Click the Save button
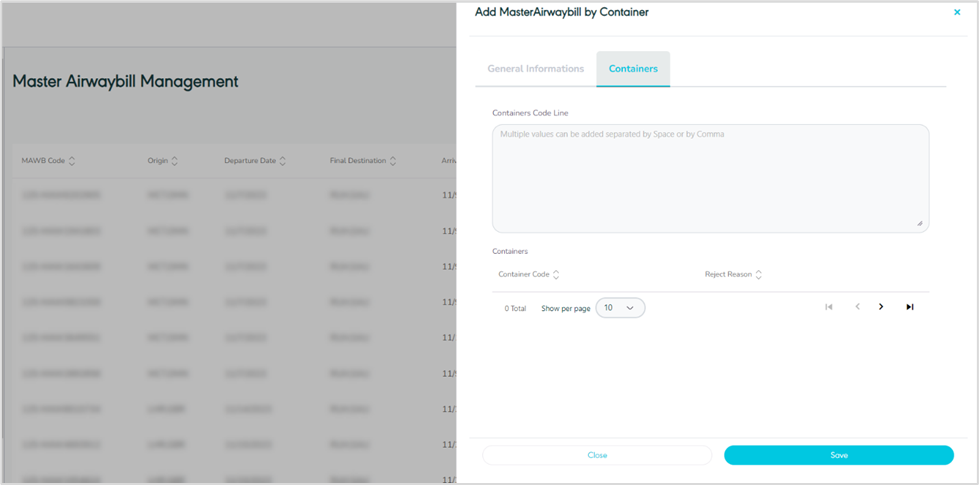 click(x=838, y=455)
